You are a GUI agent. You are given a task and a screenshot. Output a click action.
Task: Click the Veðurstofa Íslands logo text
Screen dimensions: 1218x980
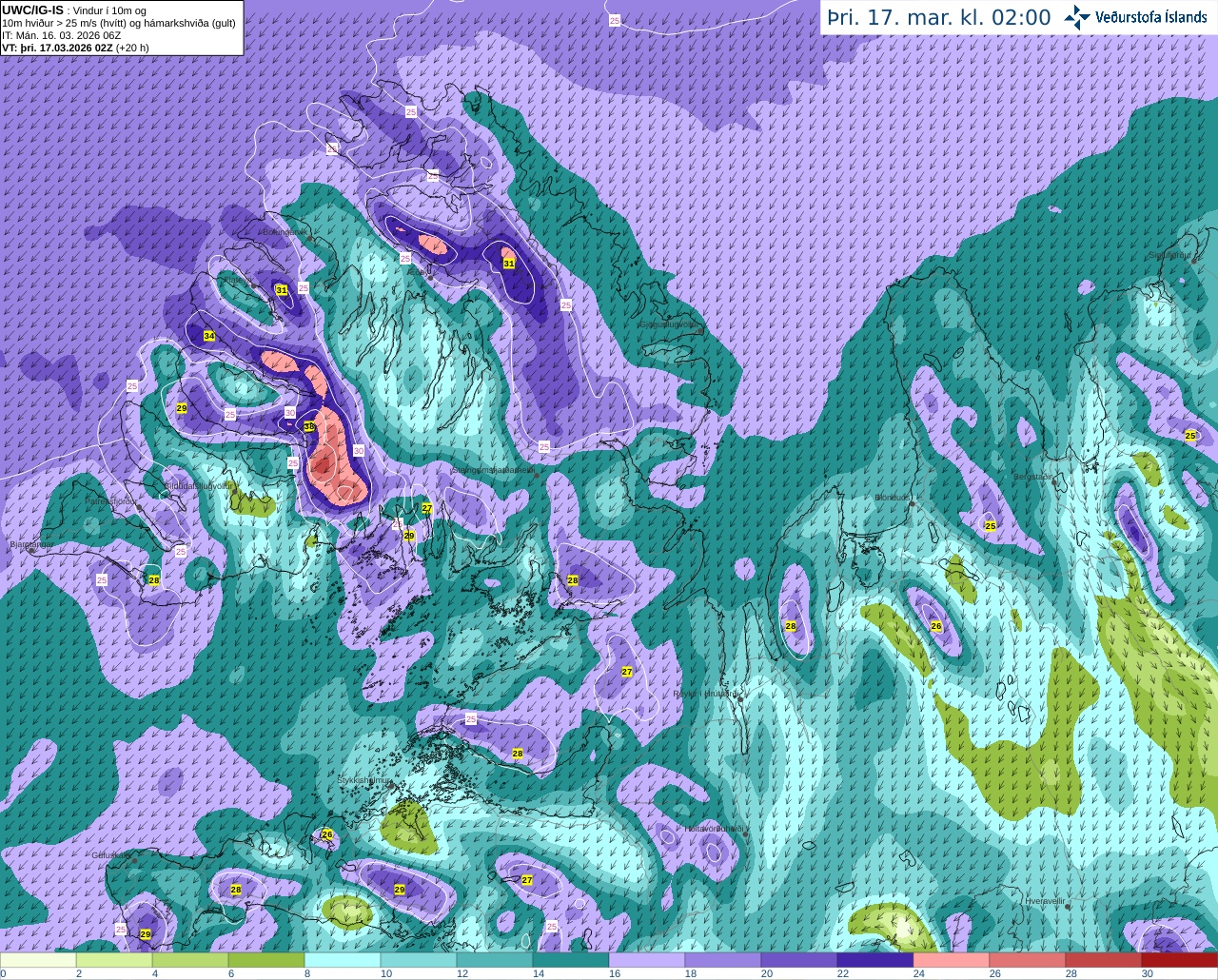click(x=1150, y=17)
